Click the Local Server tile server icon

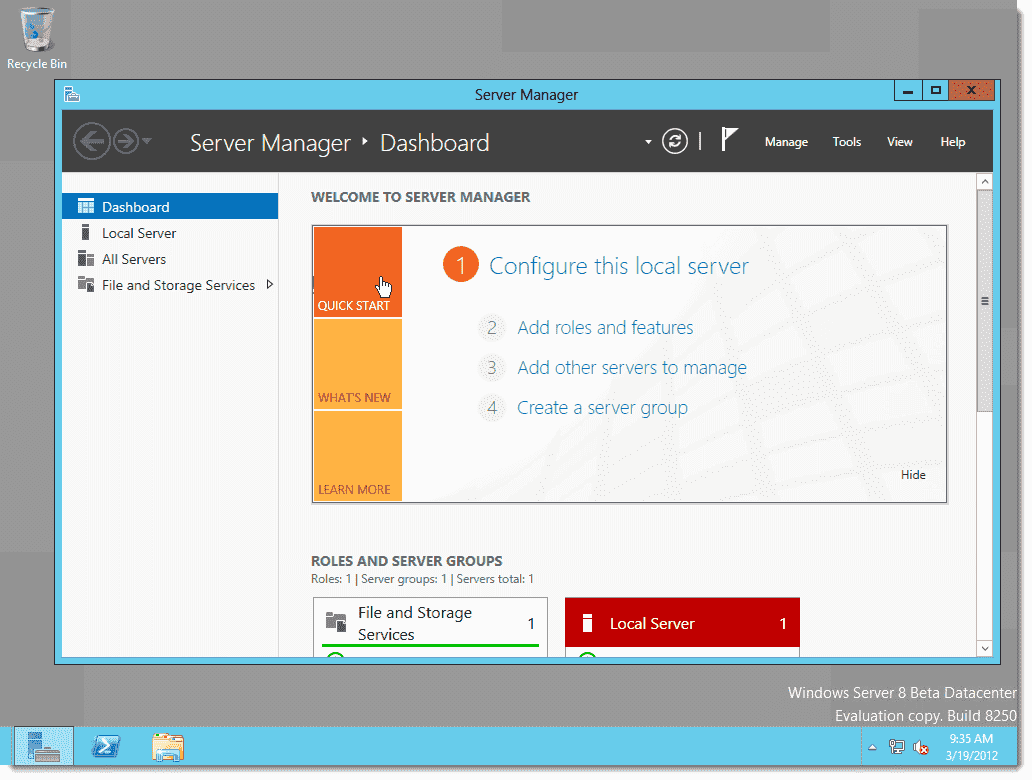[x=588, y=623]
